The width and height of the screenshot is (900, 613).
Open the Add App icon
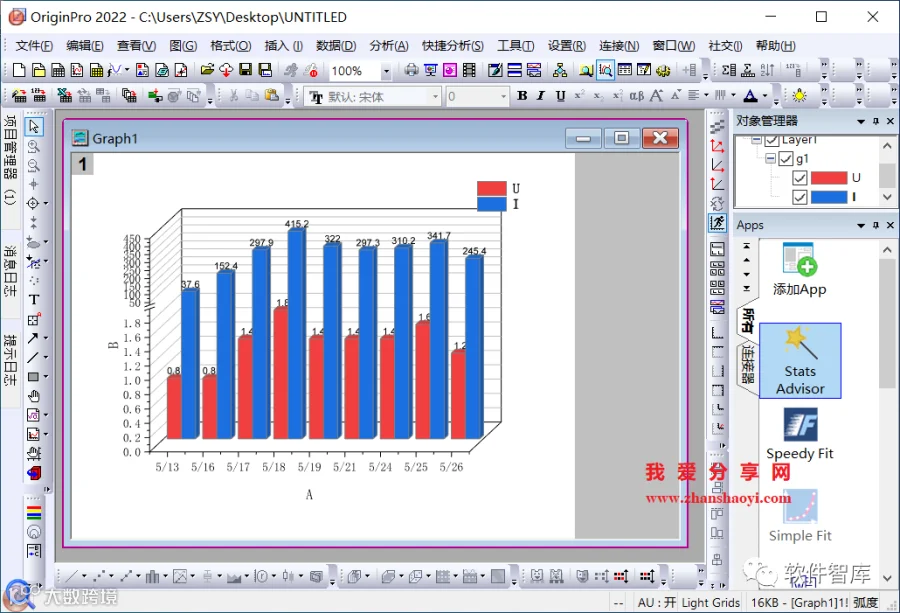point(800,269)
